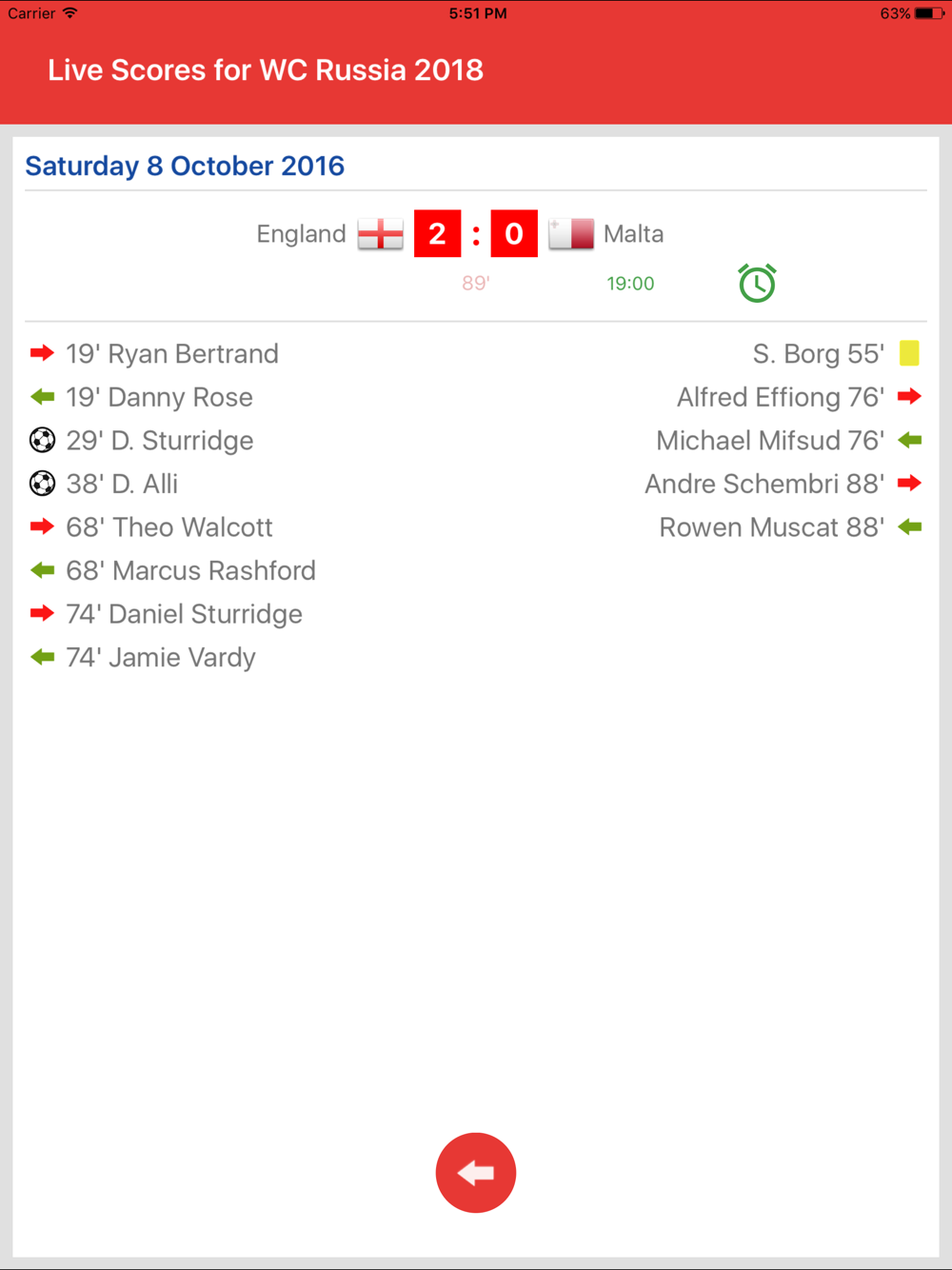Tap red arrow next to Alfred Effiong
This screenshot has height=1270, width=952.
pos(909,396)
